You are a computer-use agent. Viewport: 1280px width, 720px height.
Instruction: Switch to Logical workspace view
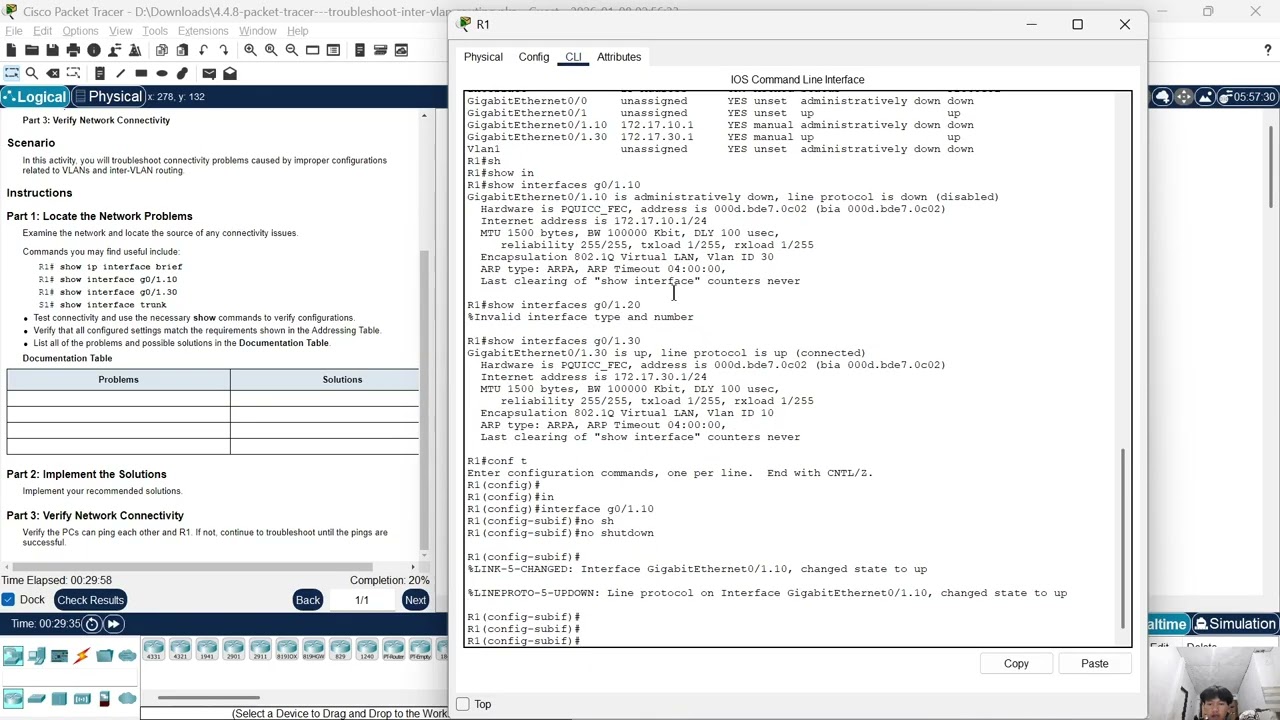click(x=35, y=97)
